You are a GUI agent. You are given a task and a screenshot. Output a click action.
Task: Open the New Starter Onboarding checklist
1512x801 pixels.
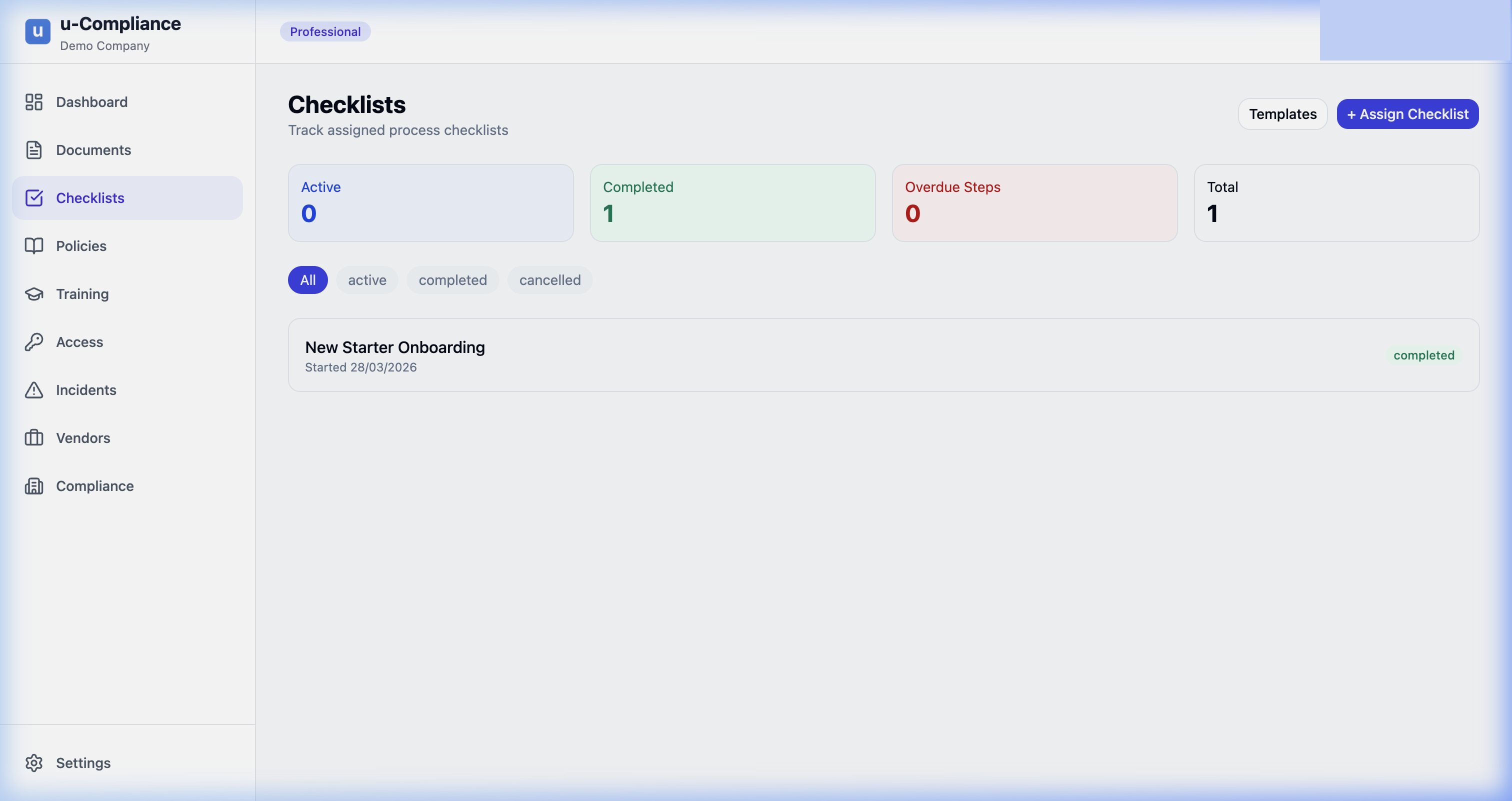click(x=394, y=347)
